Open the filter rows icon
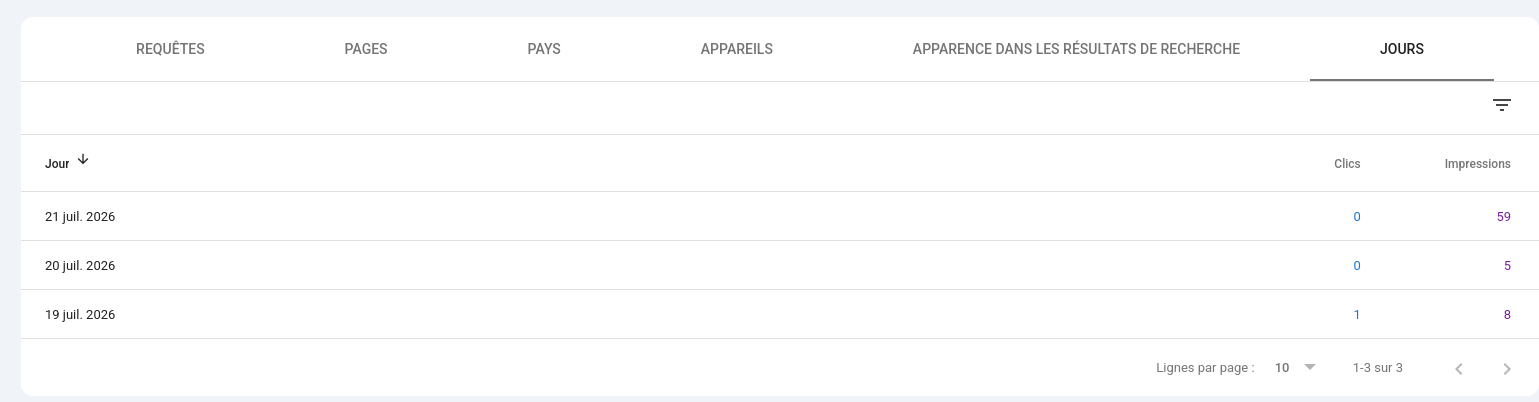The width and height of the screenshot is (1539, 402). coord(1501,105)
